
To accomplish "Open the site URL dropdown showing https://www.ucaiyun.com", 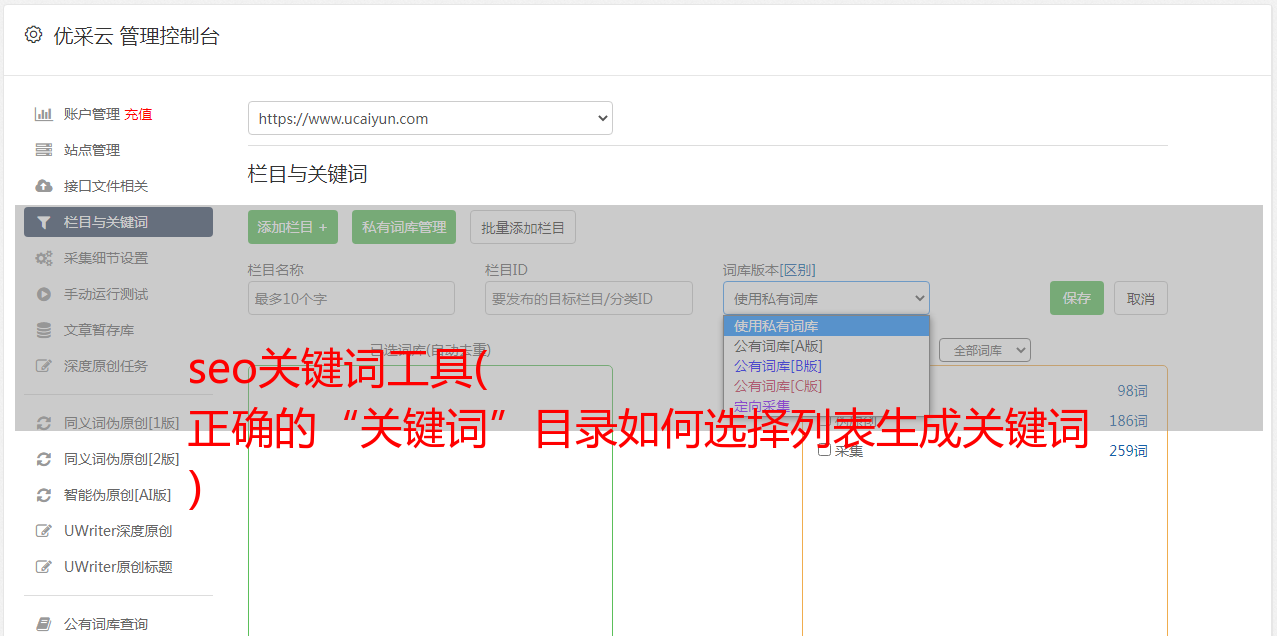I will tap(430, 118).
